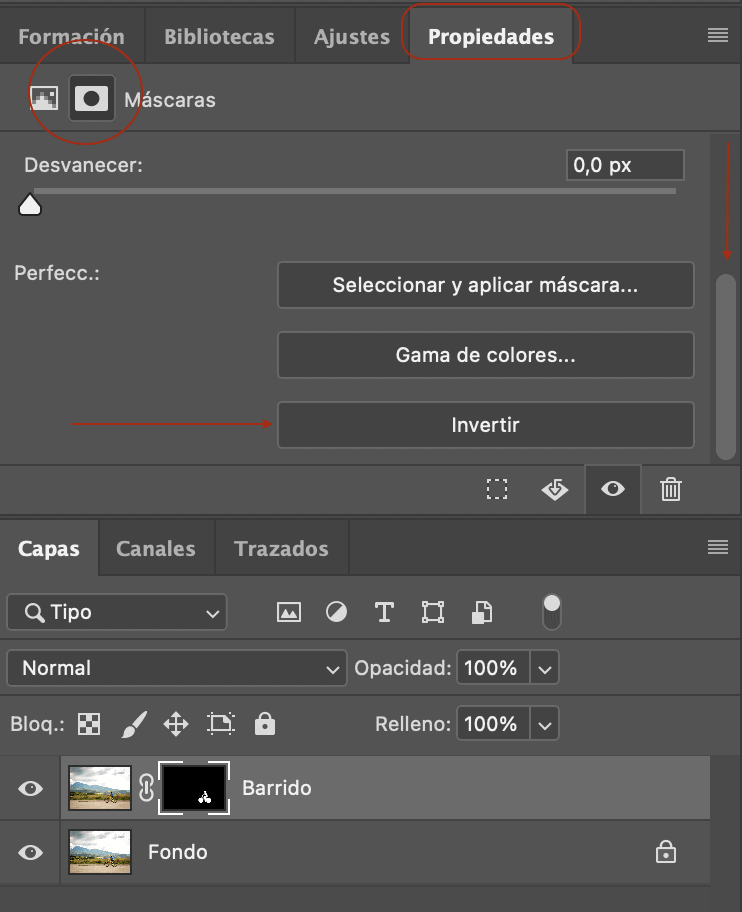The width and height of the screenshot is (742, 912).
Task: Filter layers by type text icon
Action: 384,612
